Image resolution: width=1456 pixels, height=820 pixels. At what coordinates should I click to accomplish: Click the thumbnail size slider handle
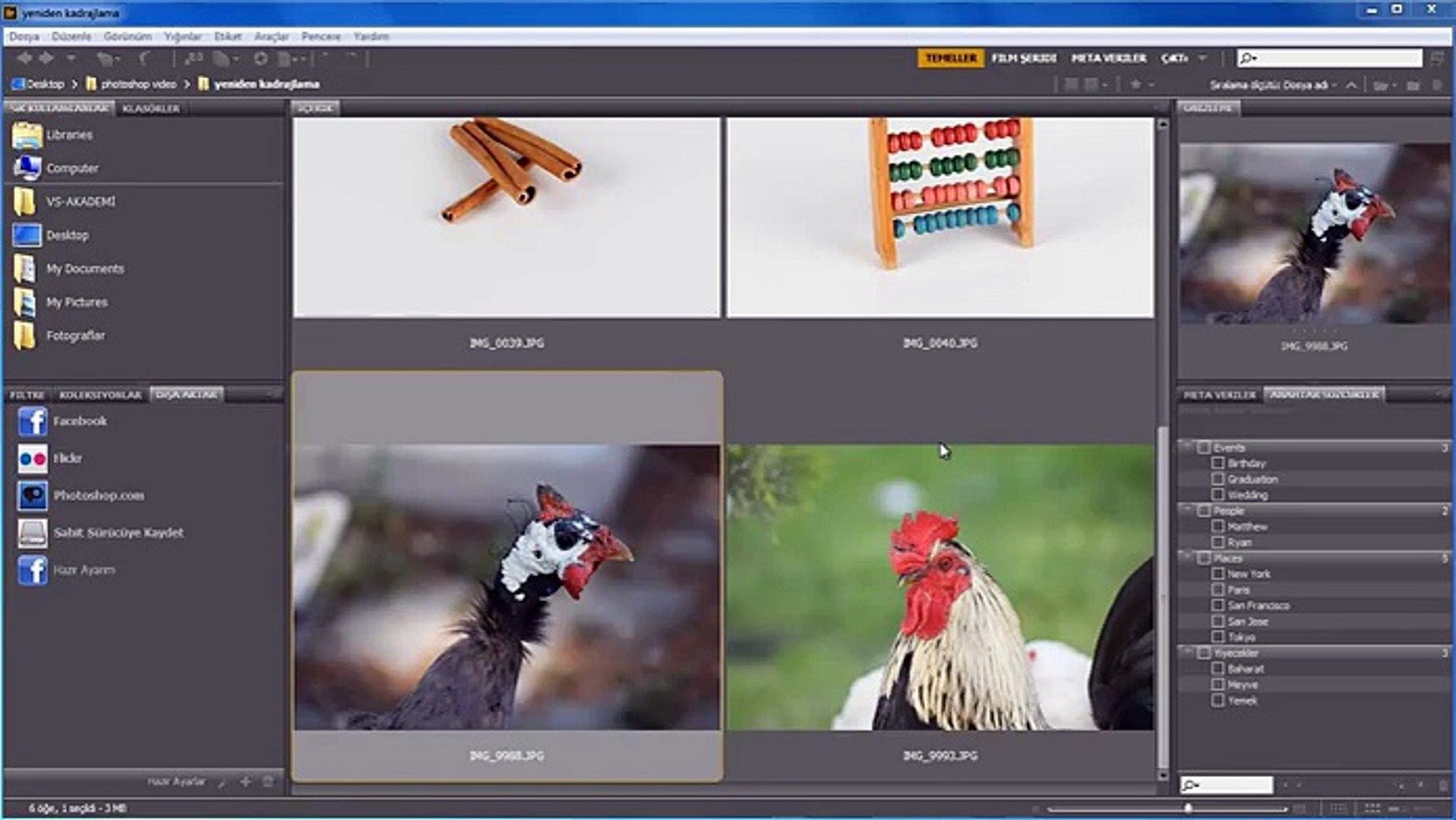point(1188,809)
